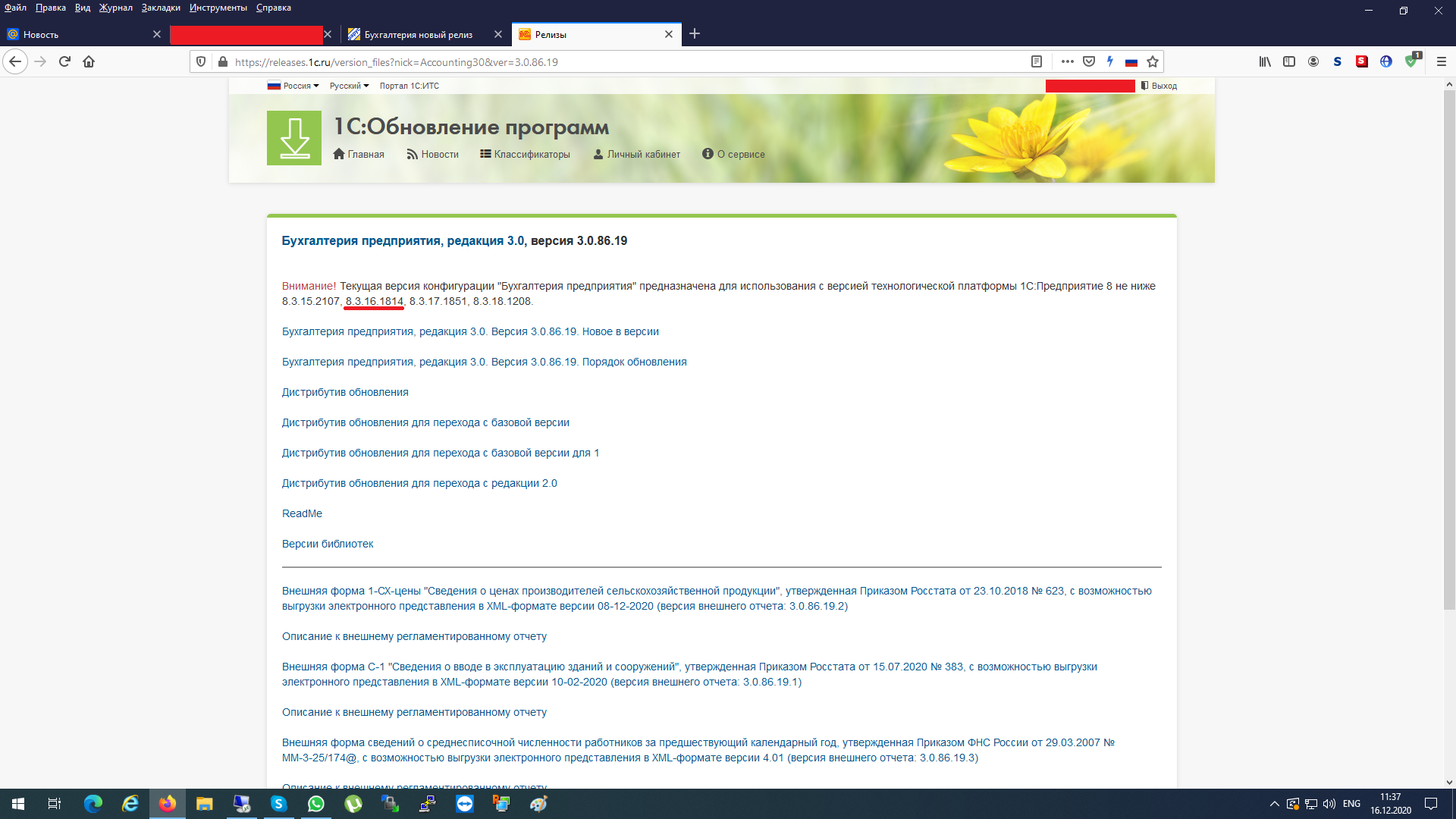Open the Windows notification center
1456x819 pixels.
(x=1431, y=804)
